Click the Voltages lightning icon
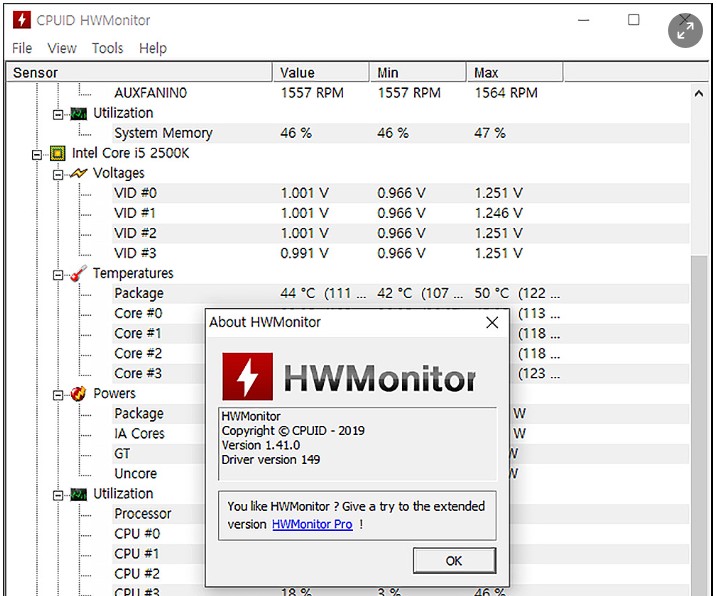Screen dimensions: 717x596 pyautogui.click(x=78, y=173)
